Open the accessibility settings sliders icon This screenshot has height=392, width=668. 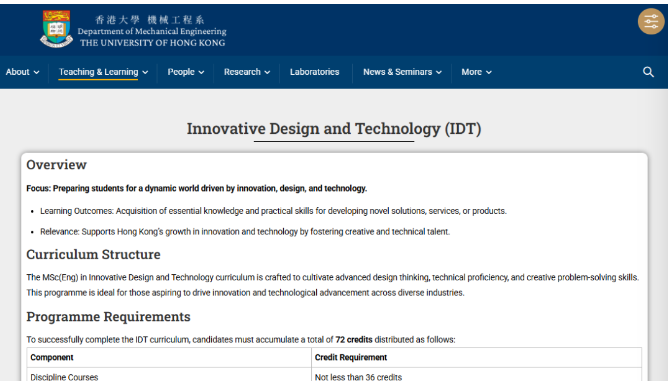[x=651, y=21]
